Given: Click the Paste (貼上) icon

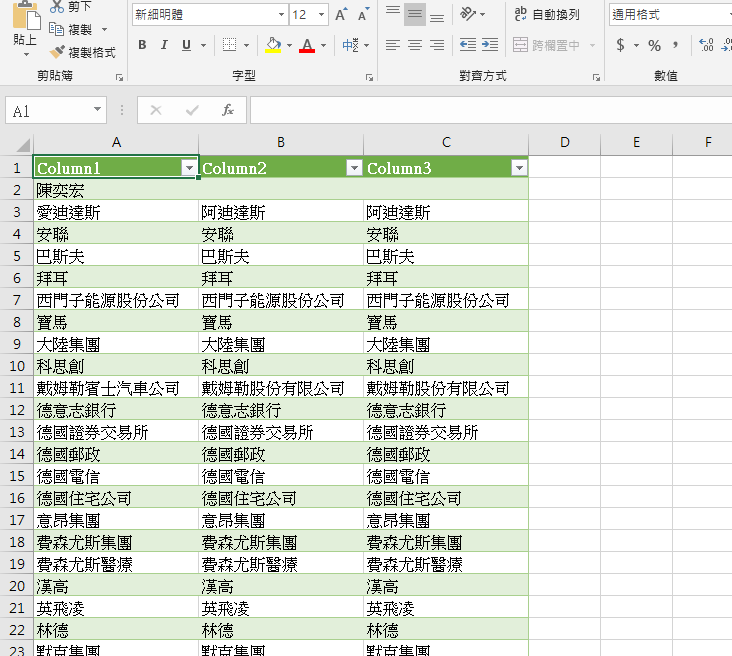Looking at the screenshot, I should tap(25, 16).
